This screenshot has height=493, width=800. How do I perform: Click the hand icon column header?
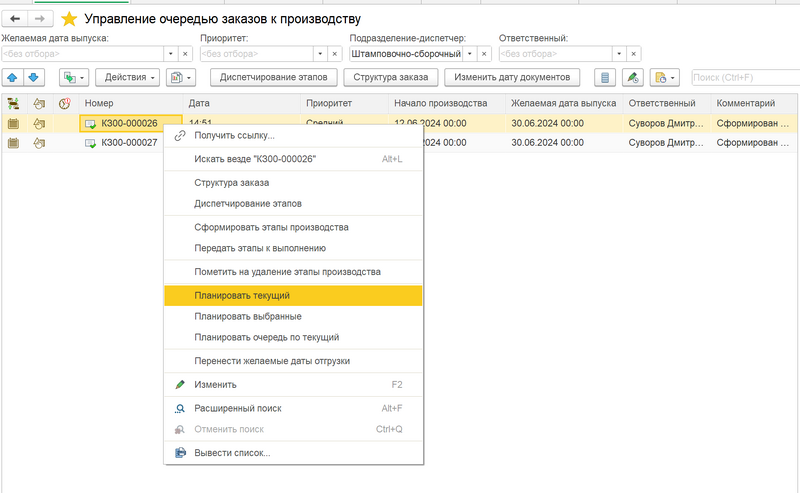[x=39, y=104]
